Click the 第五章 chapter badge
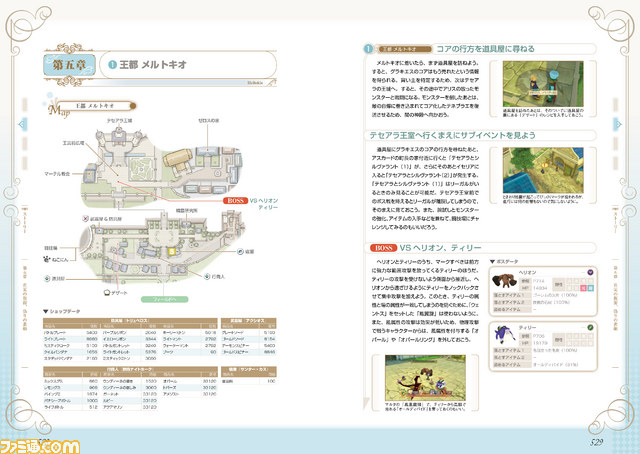640x454 pixels. pyautogui.click(x=69, y=65)
